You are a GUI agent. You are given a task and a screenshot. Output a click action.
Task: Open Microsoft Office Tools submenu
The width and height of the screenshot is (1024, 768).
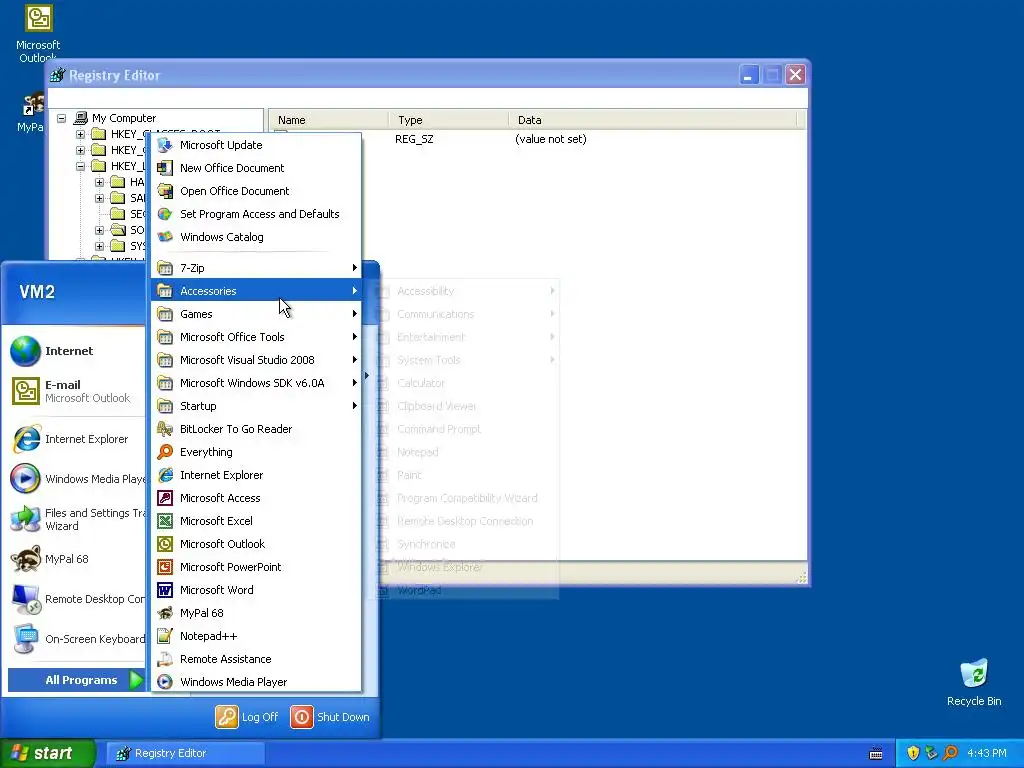(x=257, y=337)
